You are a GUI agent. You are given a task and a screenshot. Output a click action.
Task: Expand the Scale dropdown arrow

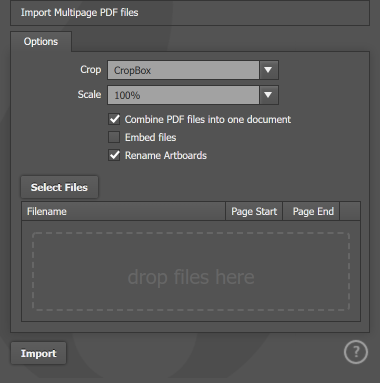[x=268, y=95]
